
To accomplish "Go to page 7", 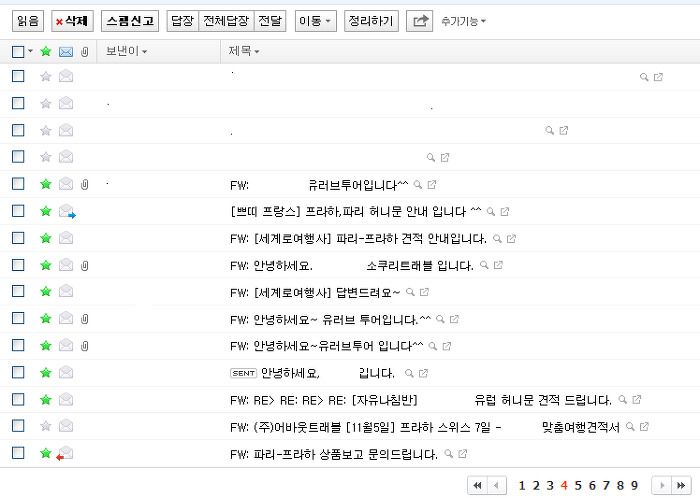I will [606, 486].
